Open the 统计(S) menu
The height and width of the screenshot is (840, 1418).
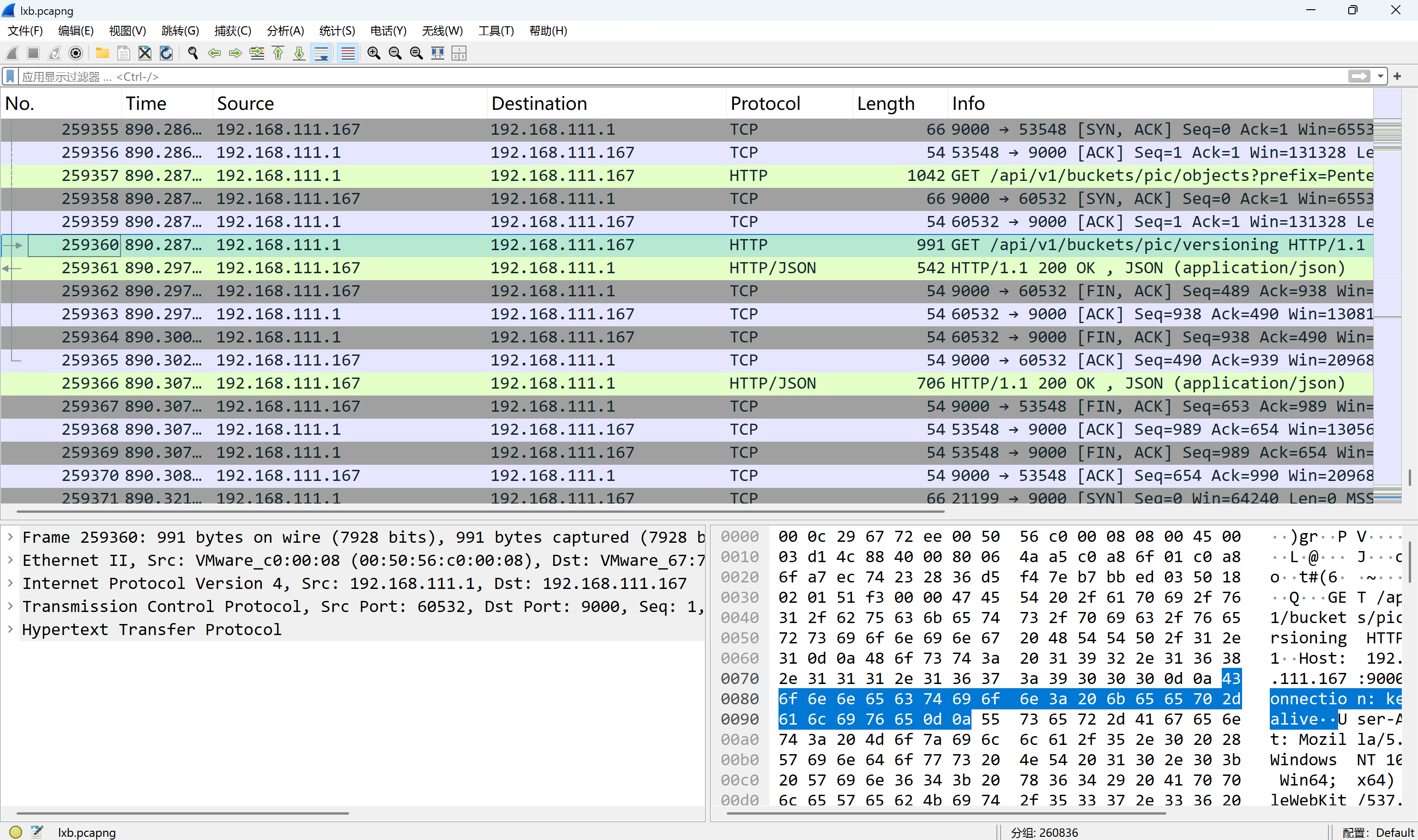point(337,31)
